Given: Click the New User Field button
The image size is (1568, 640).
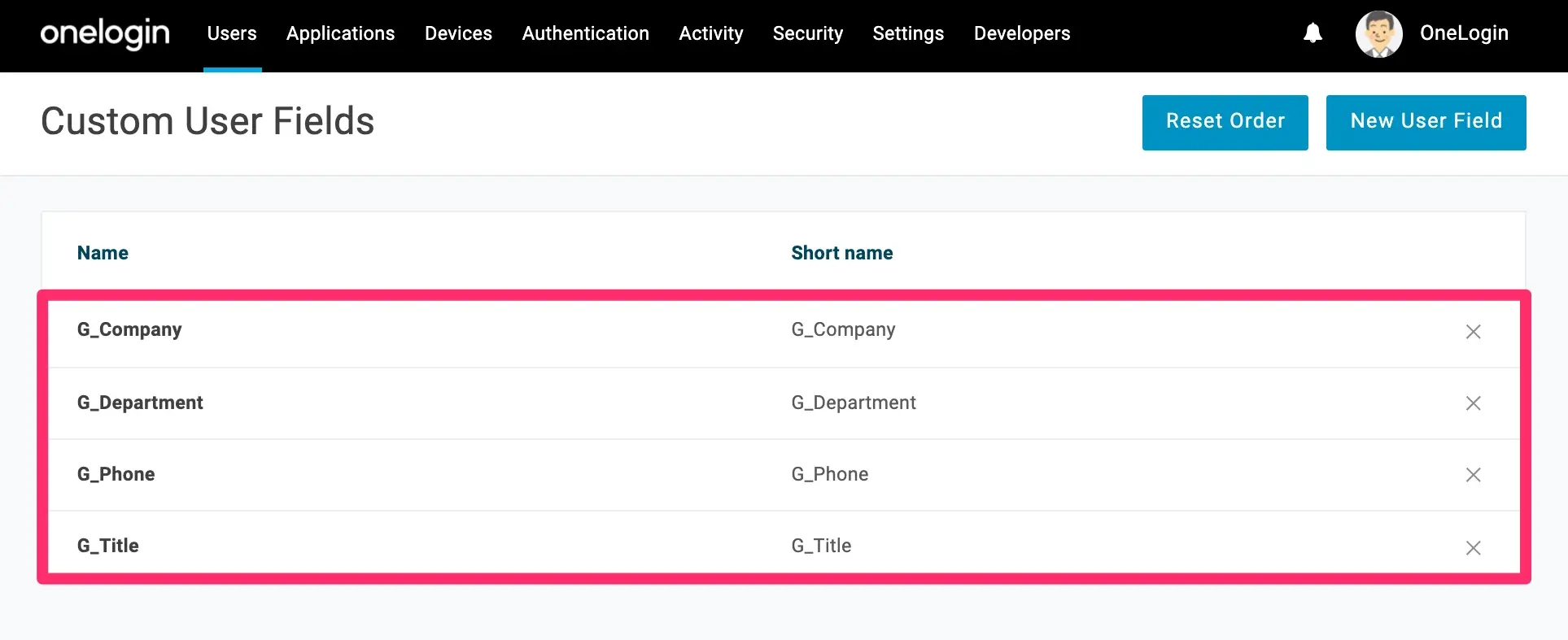Looking at the screenshot, I should point(1426,122).
